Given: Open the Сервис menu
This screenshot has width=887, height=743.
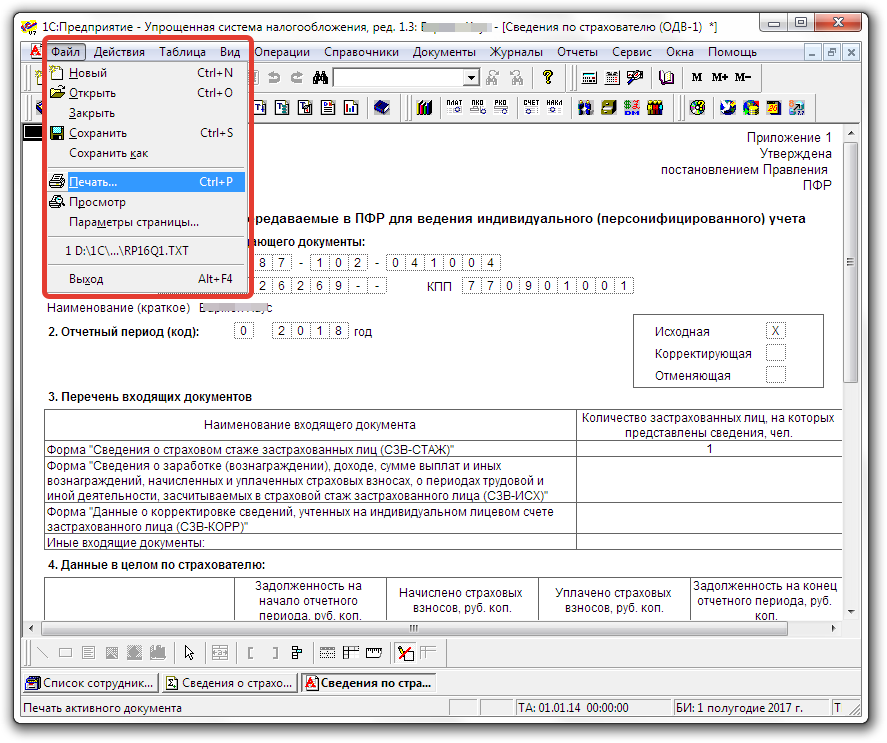Looking at the screenshot, I should 632,52.
